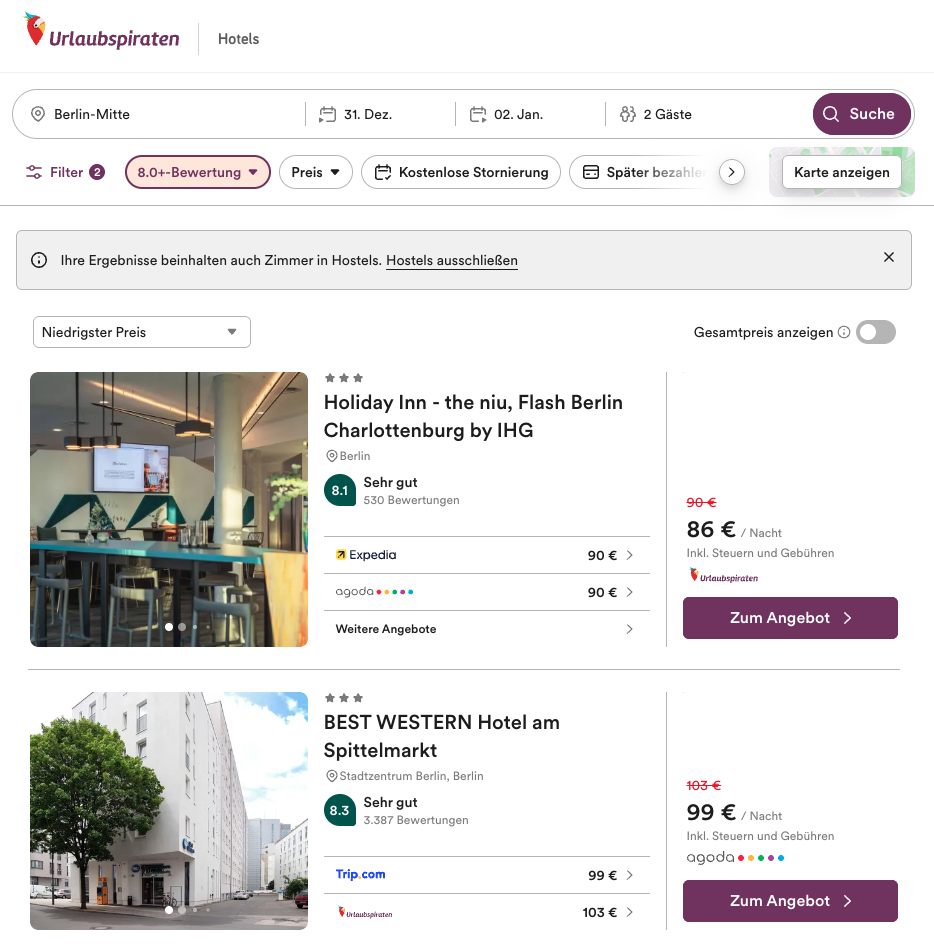
Task: Open the 8.0+-Bewertung dropdown
Action: tap(197, 172)
